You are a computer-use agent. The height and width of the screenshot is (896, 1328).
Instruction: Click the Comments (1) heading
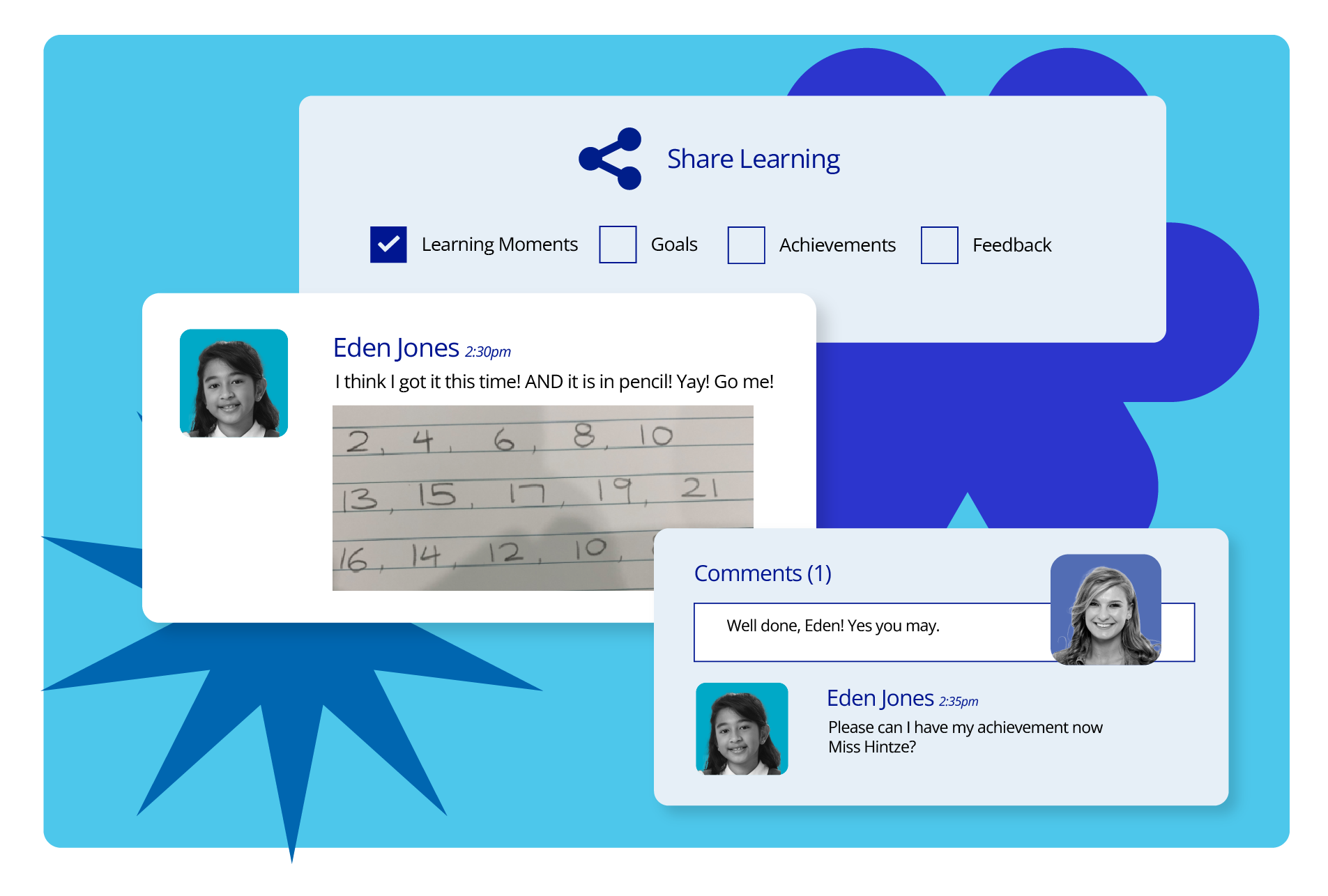[763, 573]
